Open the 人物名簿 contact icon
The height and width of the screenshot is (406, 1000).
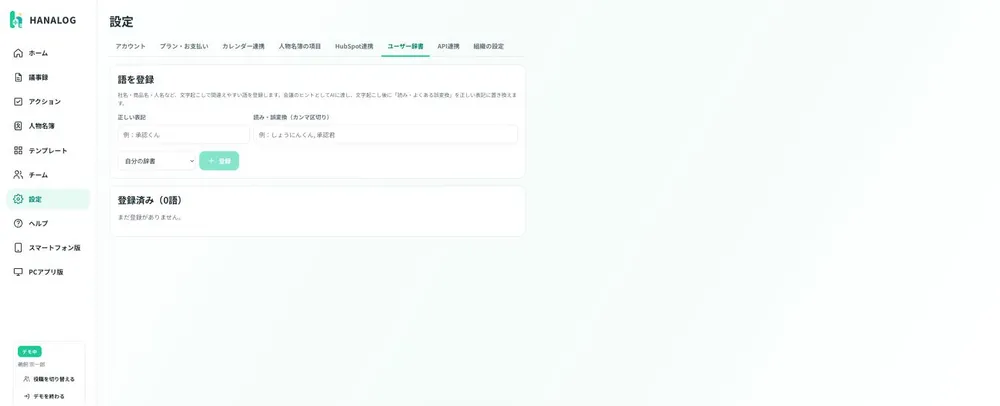[18, 126]
